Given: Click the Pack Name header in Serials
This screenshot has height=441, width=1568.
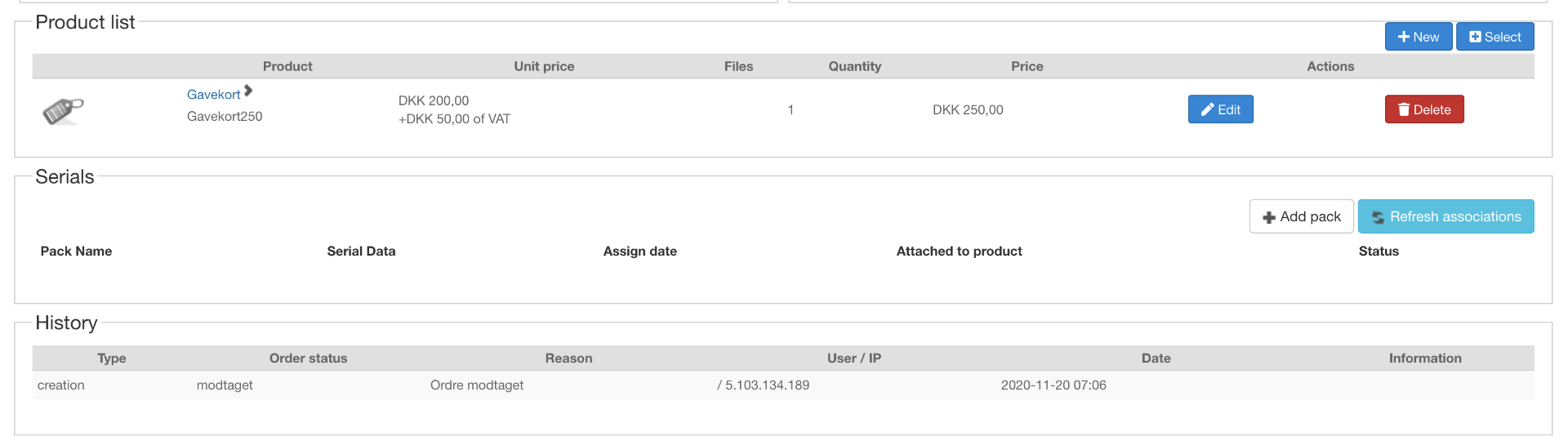Looking at the screenshot, I should click(x=76, y=252).
